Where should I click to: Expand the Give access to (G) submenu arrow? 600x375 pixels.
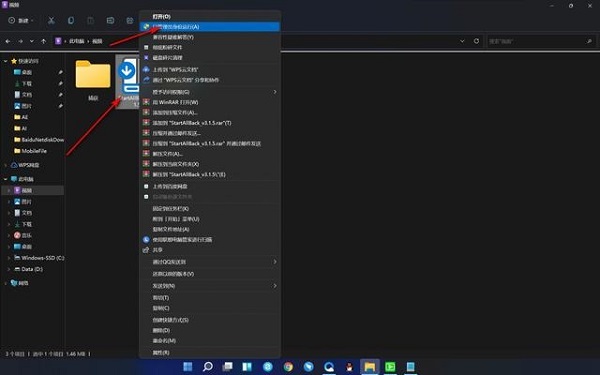point(275,92)
